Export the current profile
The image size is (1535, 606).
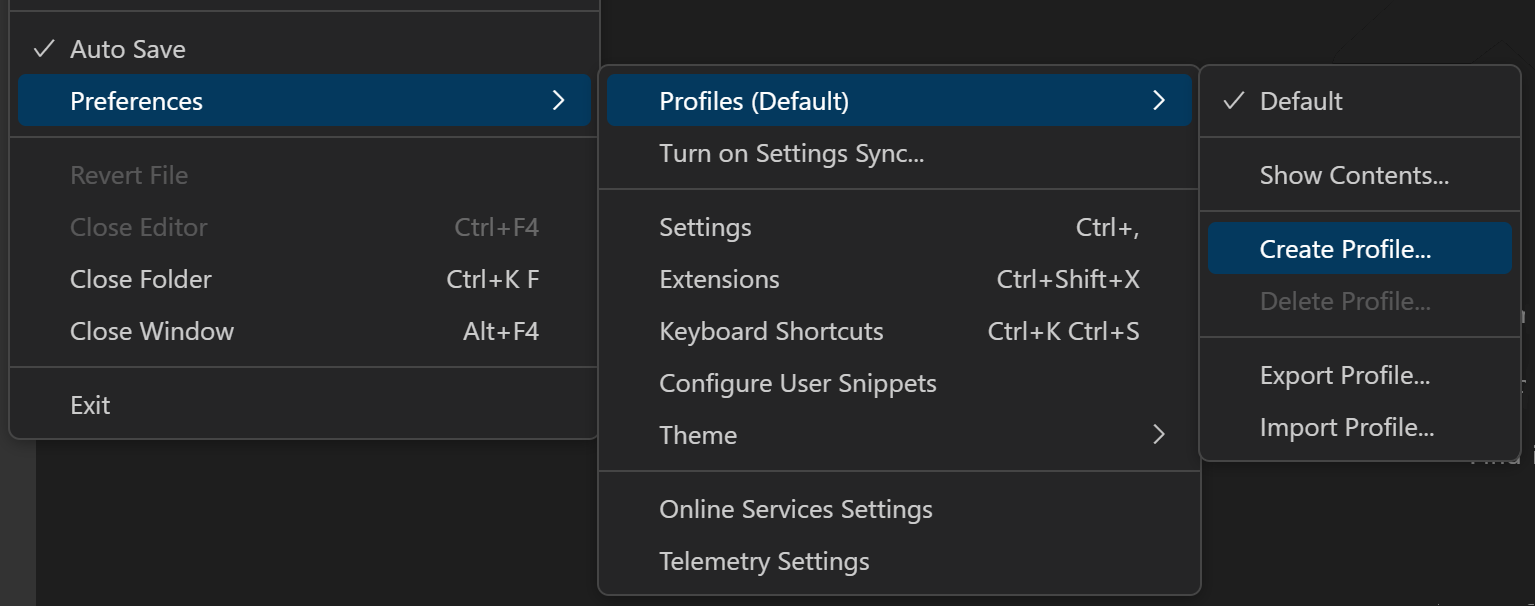[1344, 375]
